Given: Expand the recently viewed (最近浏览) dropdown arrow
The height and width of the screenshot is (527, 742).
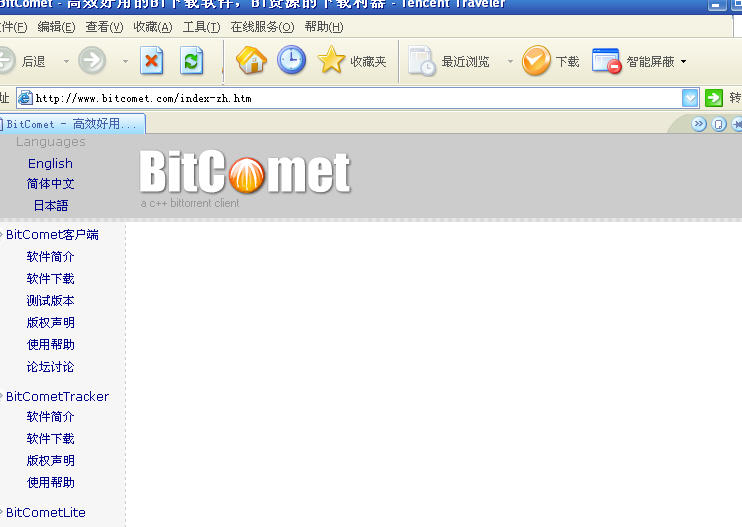Looking at the screenshot, I should click(x=510, y=61).
